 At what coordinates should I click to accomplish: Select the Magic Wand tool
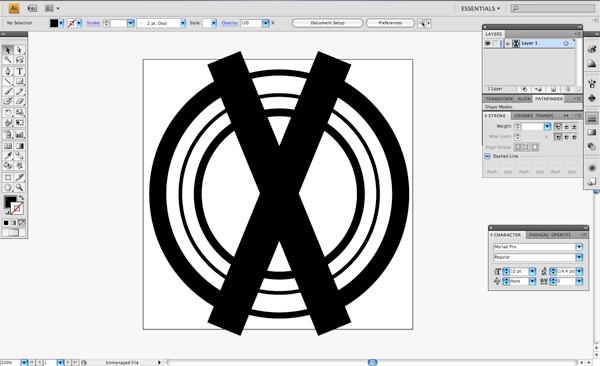pos(8,60)
